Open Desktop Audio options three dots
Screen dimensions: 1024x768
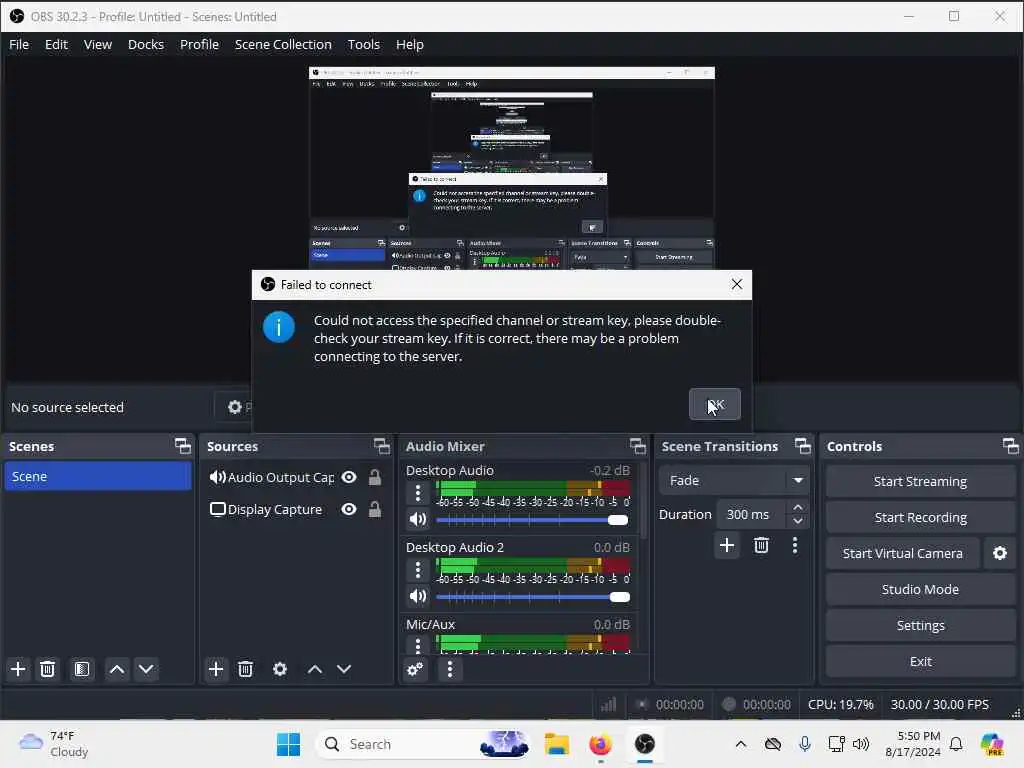pos(418,493)
